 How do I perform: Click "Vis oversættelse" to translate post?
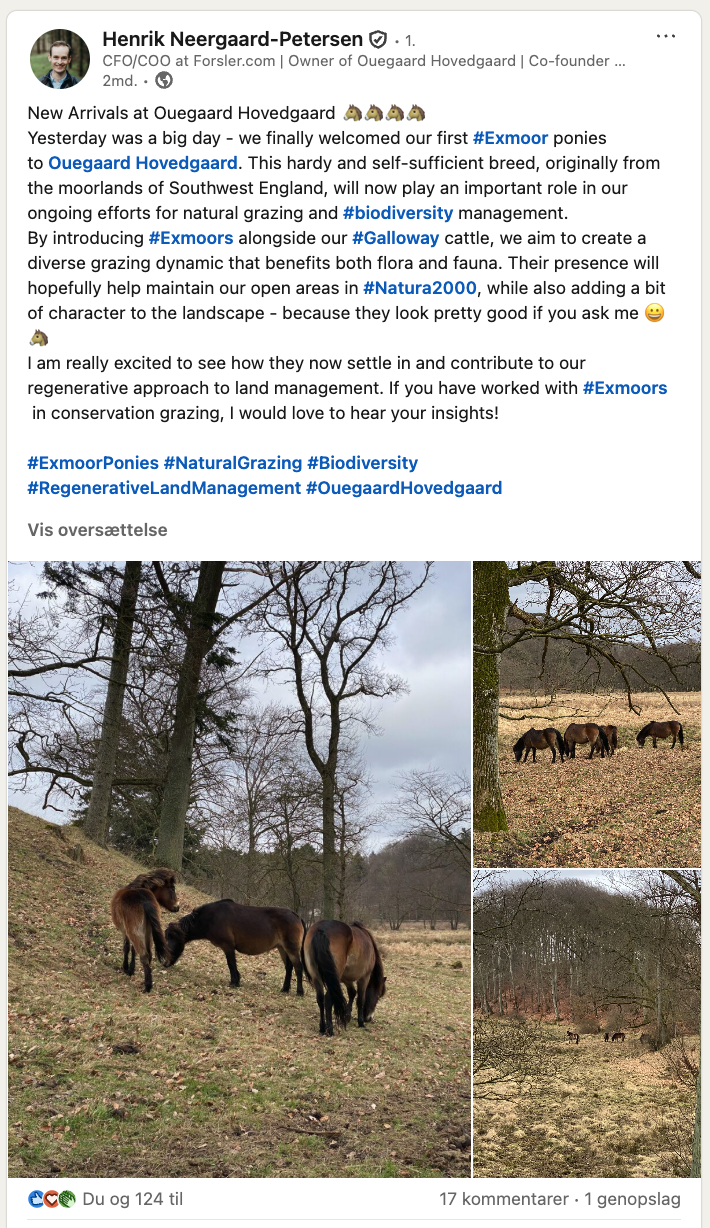tap(97, 530)
